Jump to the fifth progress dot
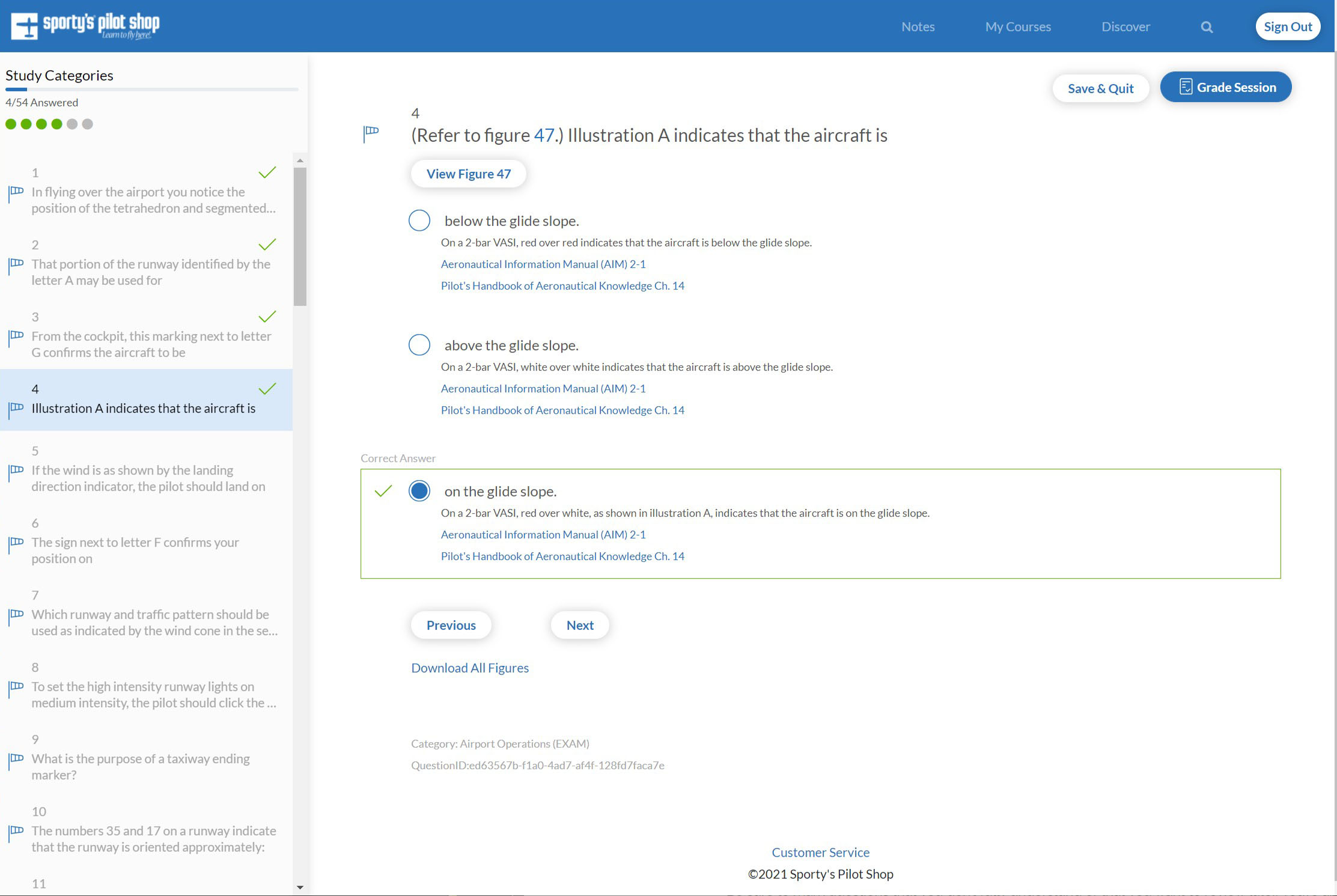1337x896 pixels. click(72, 124)
